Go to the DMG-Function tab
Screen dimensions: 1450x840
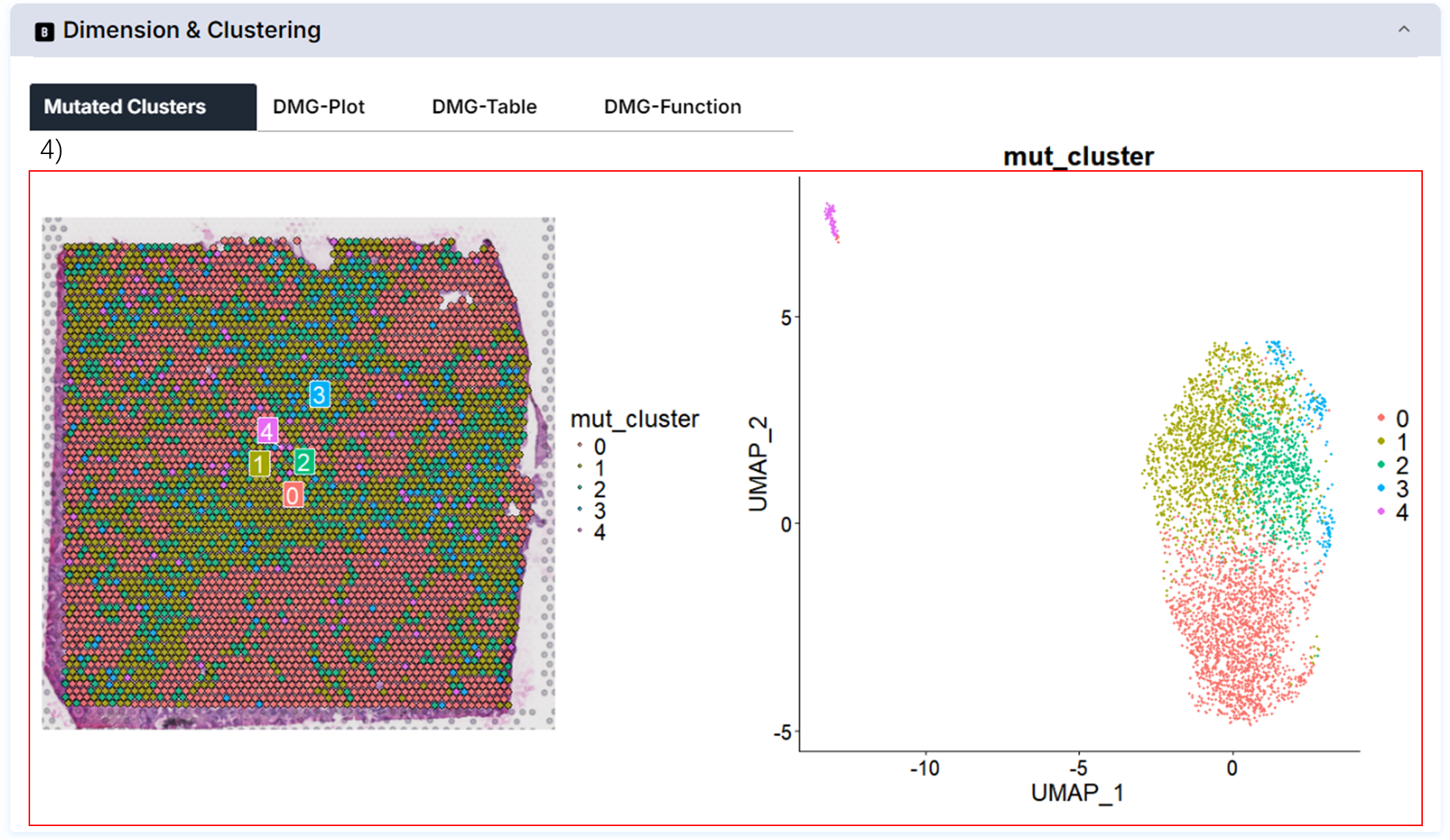(672, 107)
